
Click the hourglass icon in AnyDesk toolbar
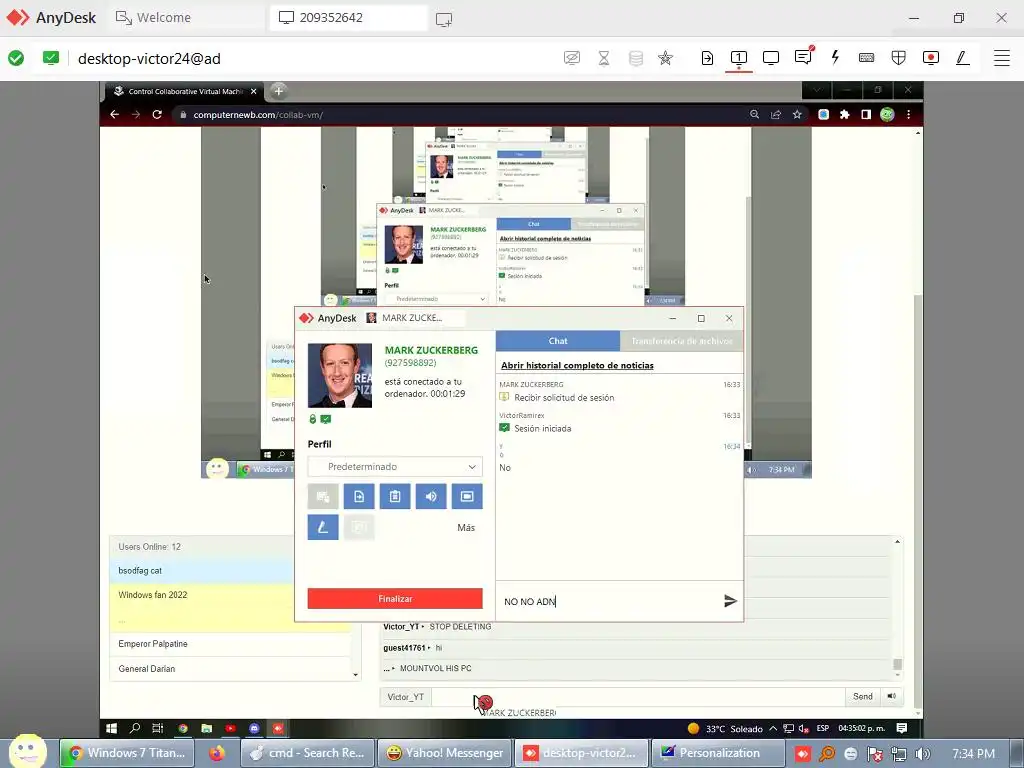click(x=604, y=58)
